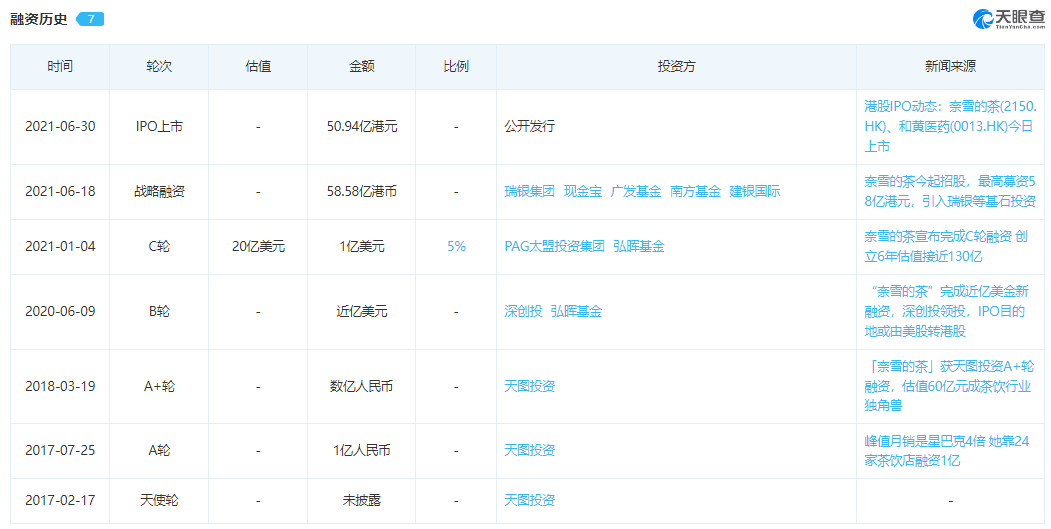
Task: Click amount cell 近亿美元
Action: pyautogui.click(x=362, y=312)
